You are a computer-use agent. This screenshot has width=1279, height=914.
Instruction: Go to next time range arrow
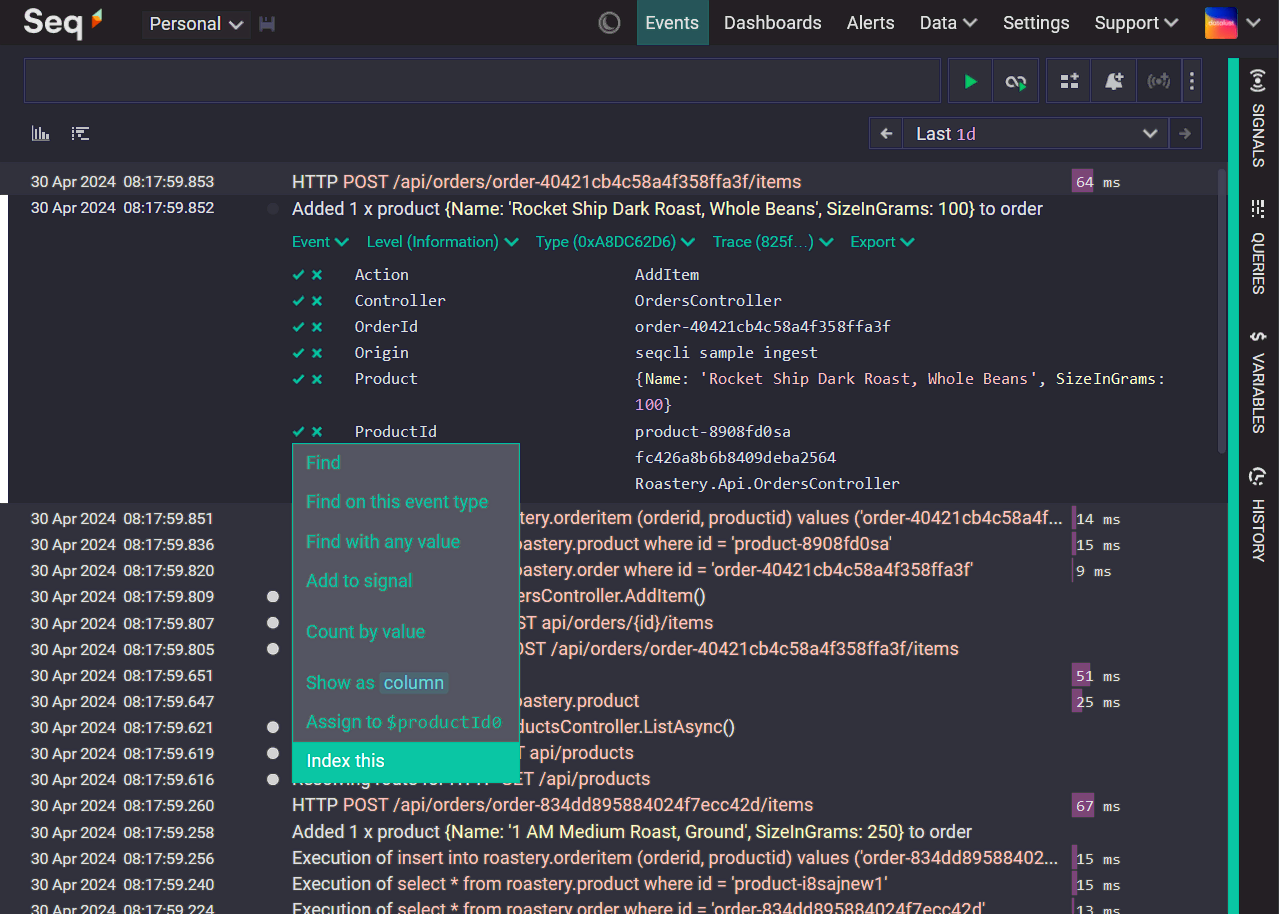[1185, 133]
